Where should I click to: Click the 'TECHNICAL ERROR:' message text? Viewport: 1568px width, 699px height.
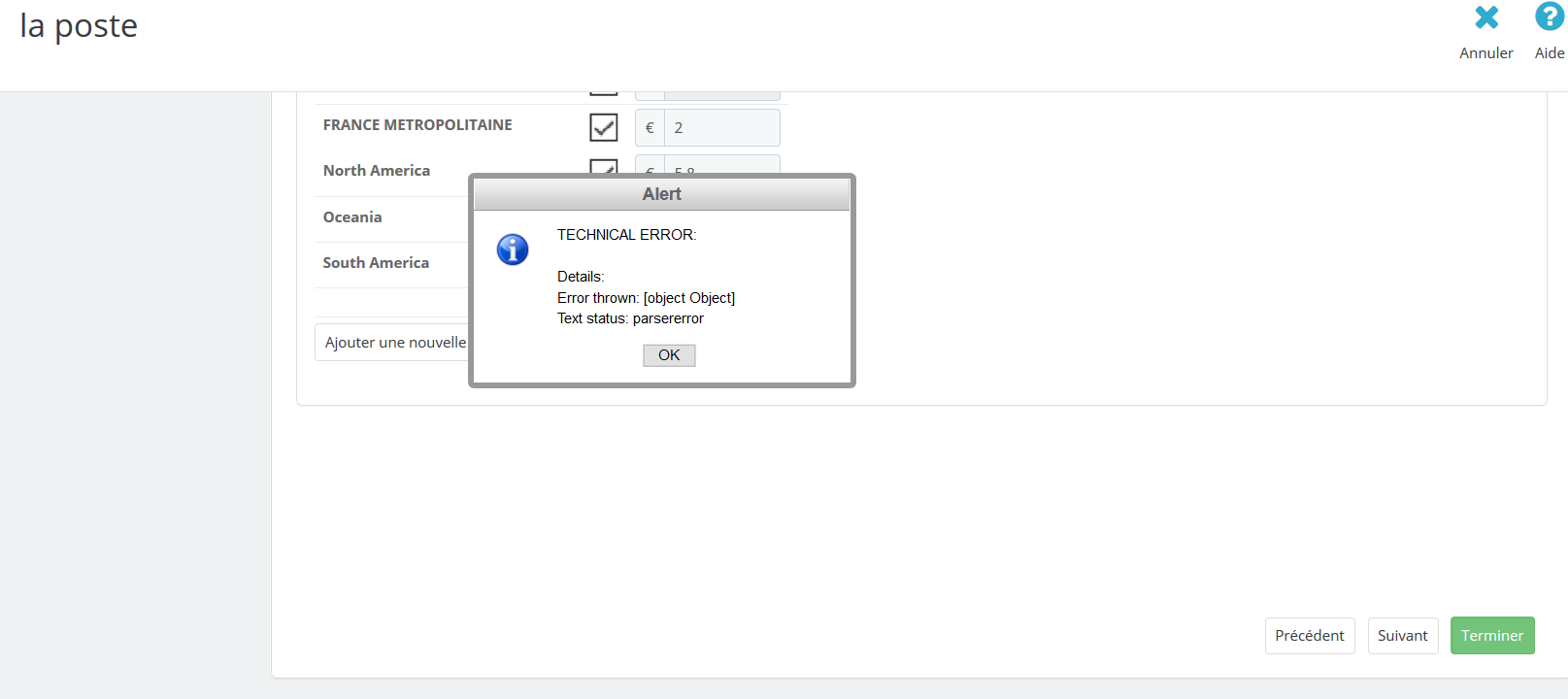pyautogui.click(x=627, y=235)
